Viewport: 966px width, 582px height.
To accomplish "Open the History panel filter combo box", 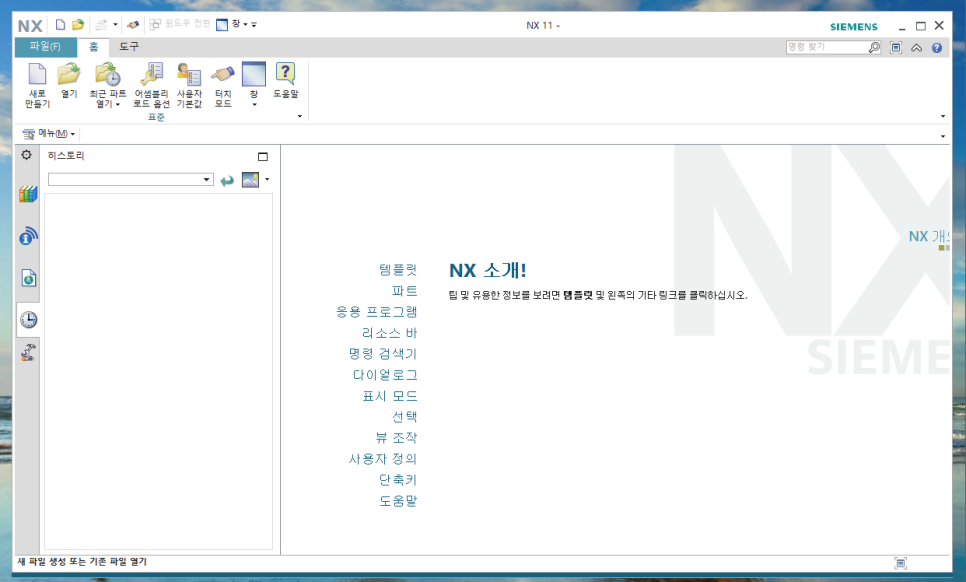I will point(131,179).
